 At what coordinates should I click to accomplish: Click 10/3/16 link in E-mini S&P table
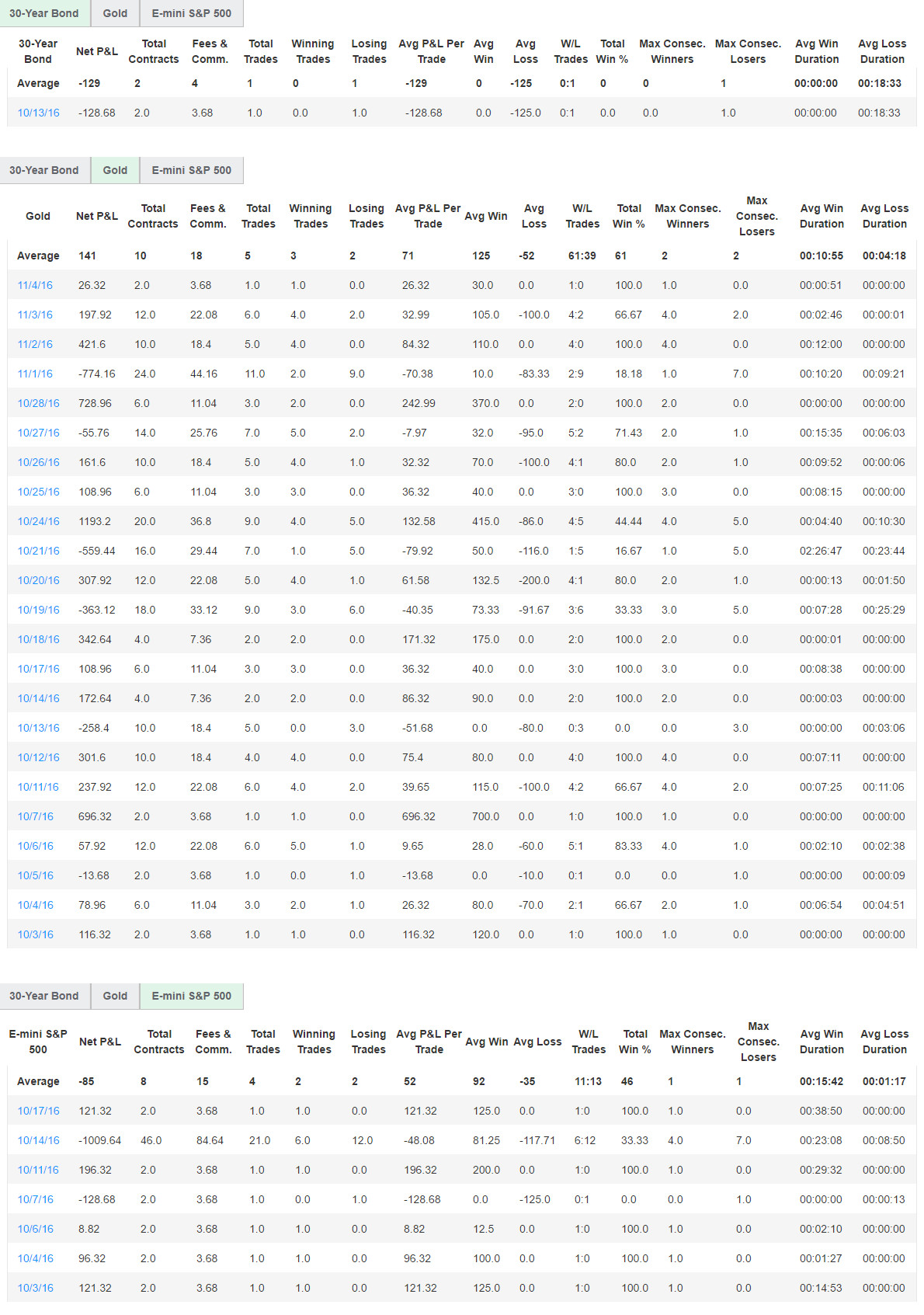click(35, 1288)
